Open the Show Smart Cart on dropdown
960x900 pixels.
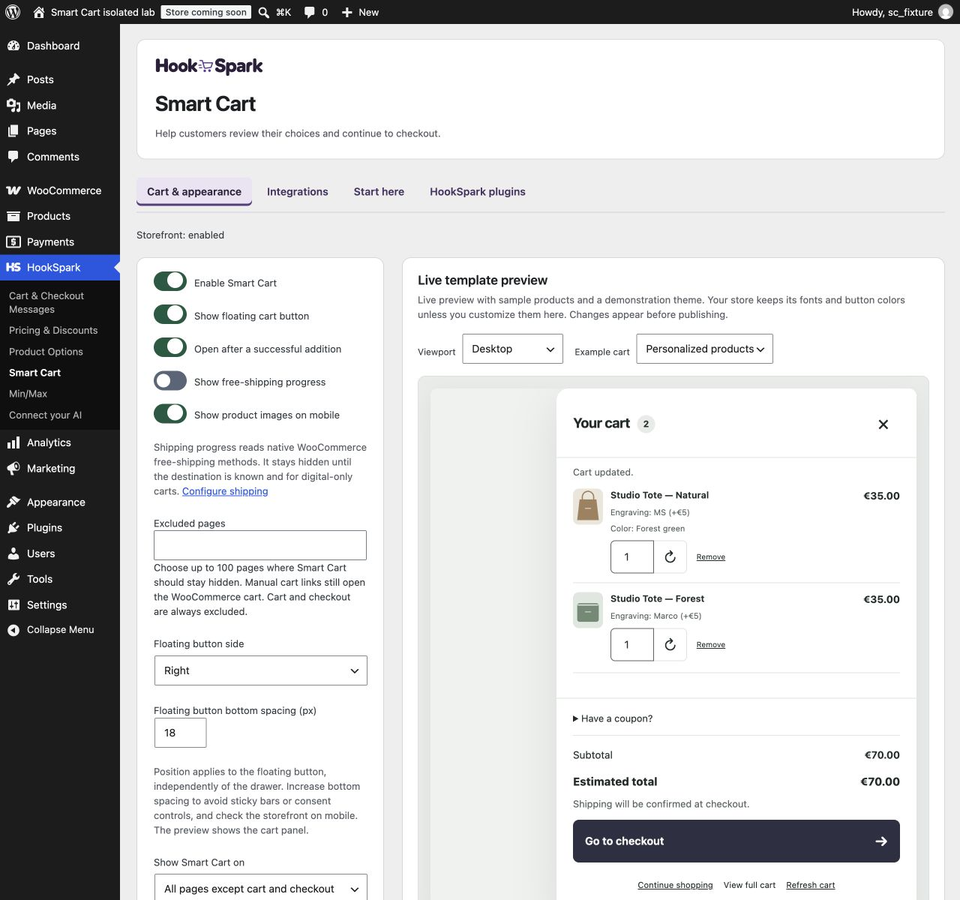(x=261, y=888)
